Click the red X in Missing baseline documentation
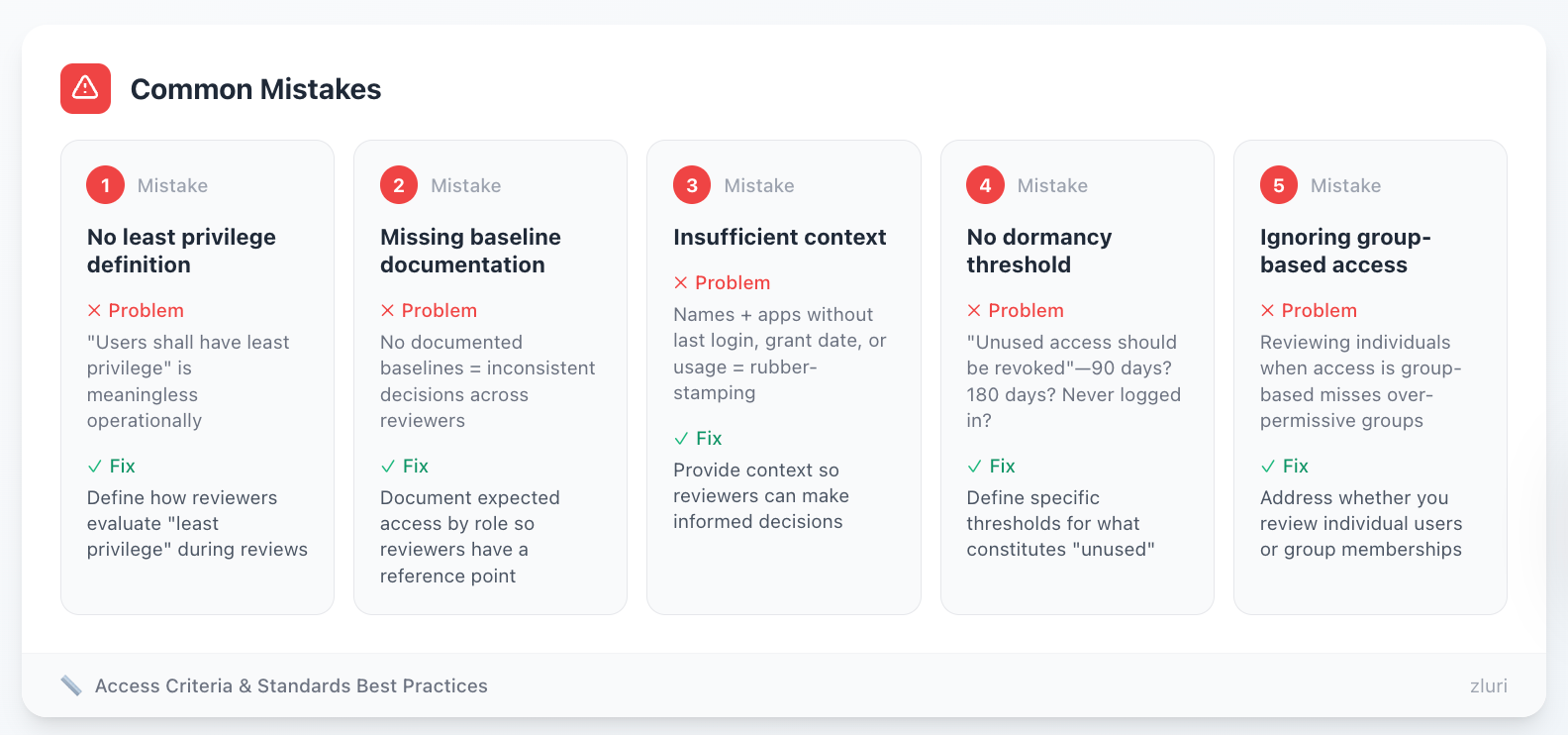 click(388, 310)
